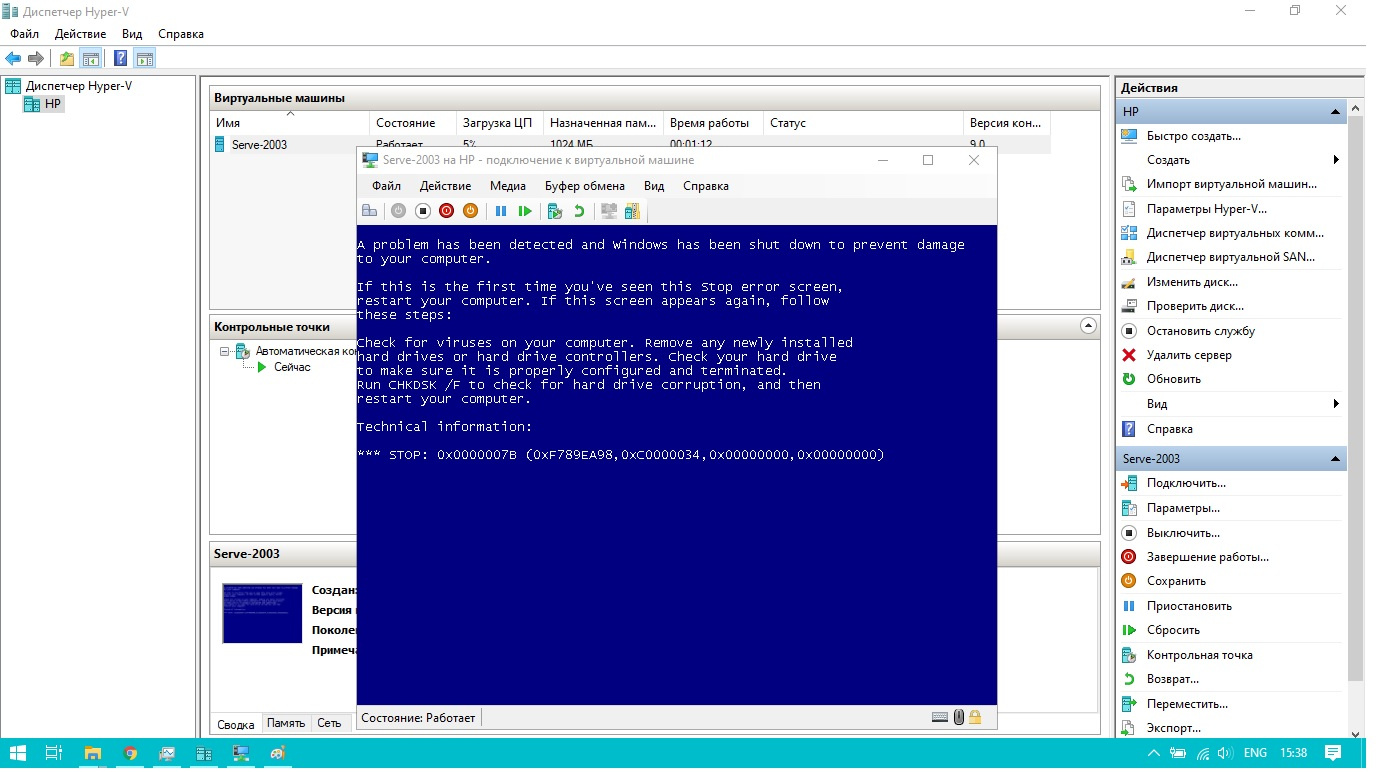Toggle the show/hide console tree icon
The height and width of the screenshot is (772, 1376).
click(x=91, y=58)
